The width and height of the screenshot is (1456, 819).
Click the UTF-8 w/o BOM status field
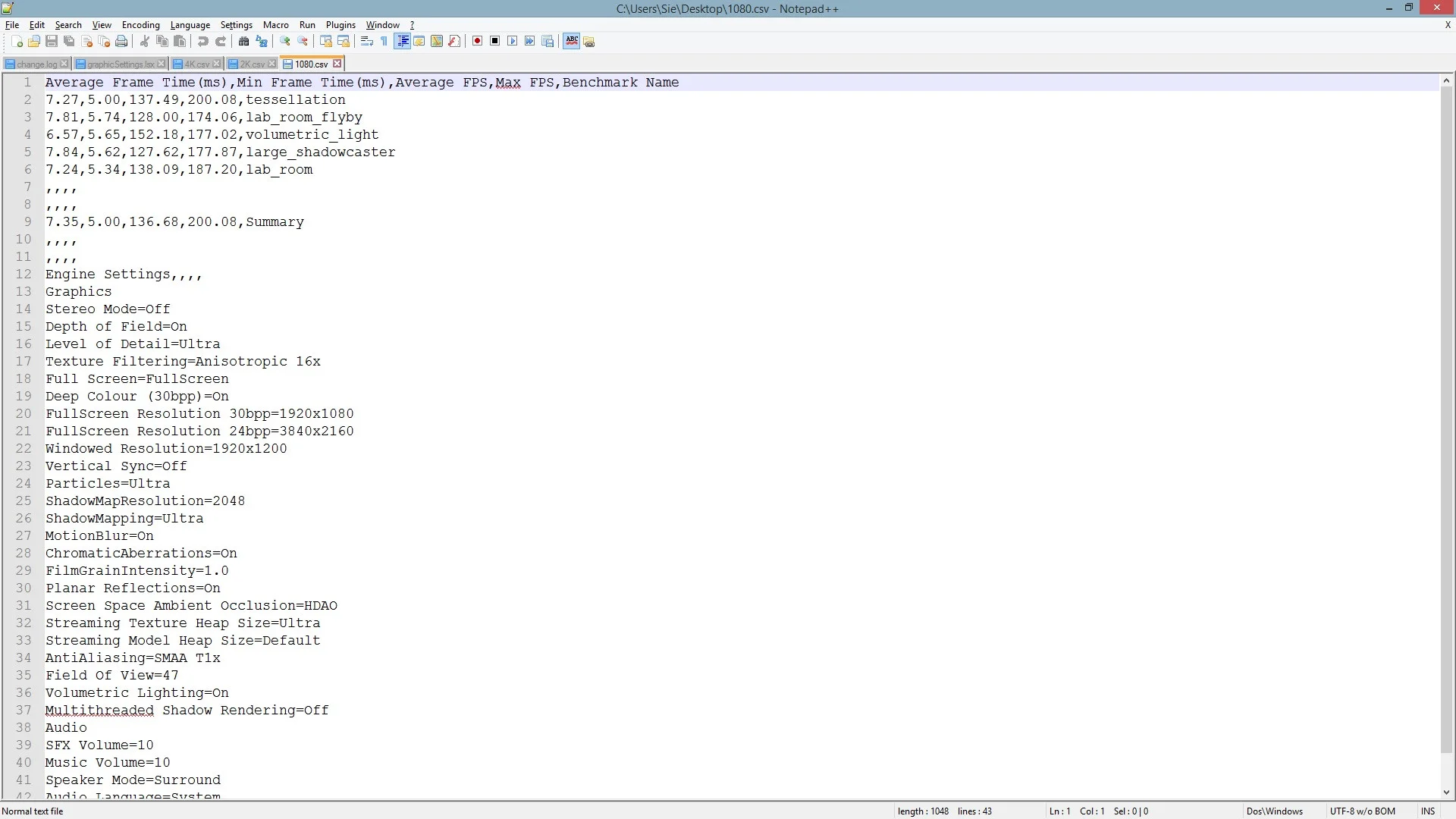tap(1363, 811)
